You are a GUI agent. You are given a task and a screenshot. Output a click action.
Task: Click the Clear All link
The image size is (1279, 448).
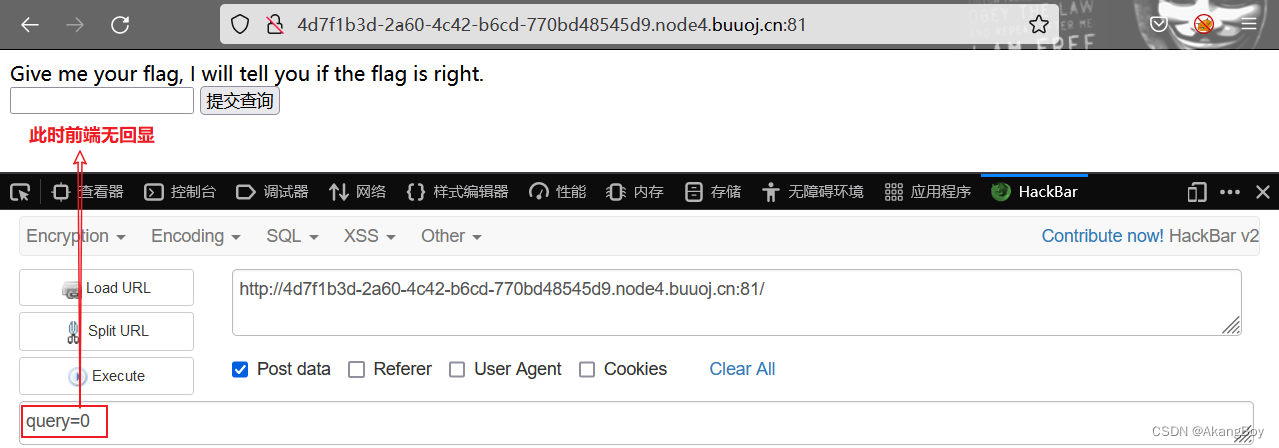coord(742,369)
